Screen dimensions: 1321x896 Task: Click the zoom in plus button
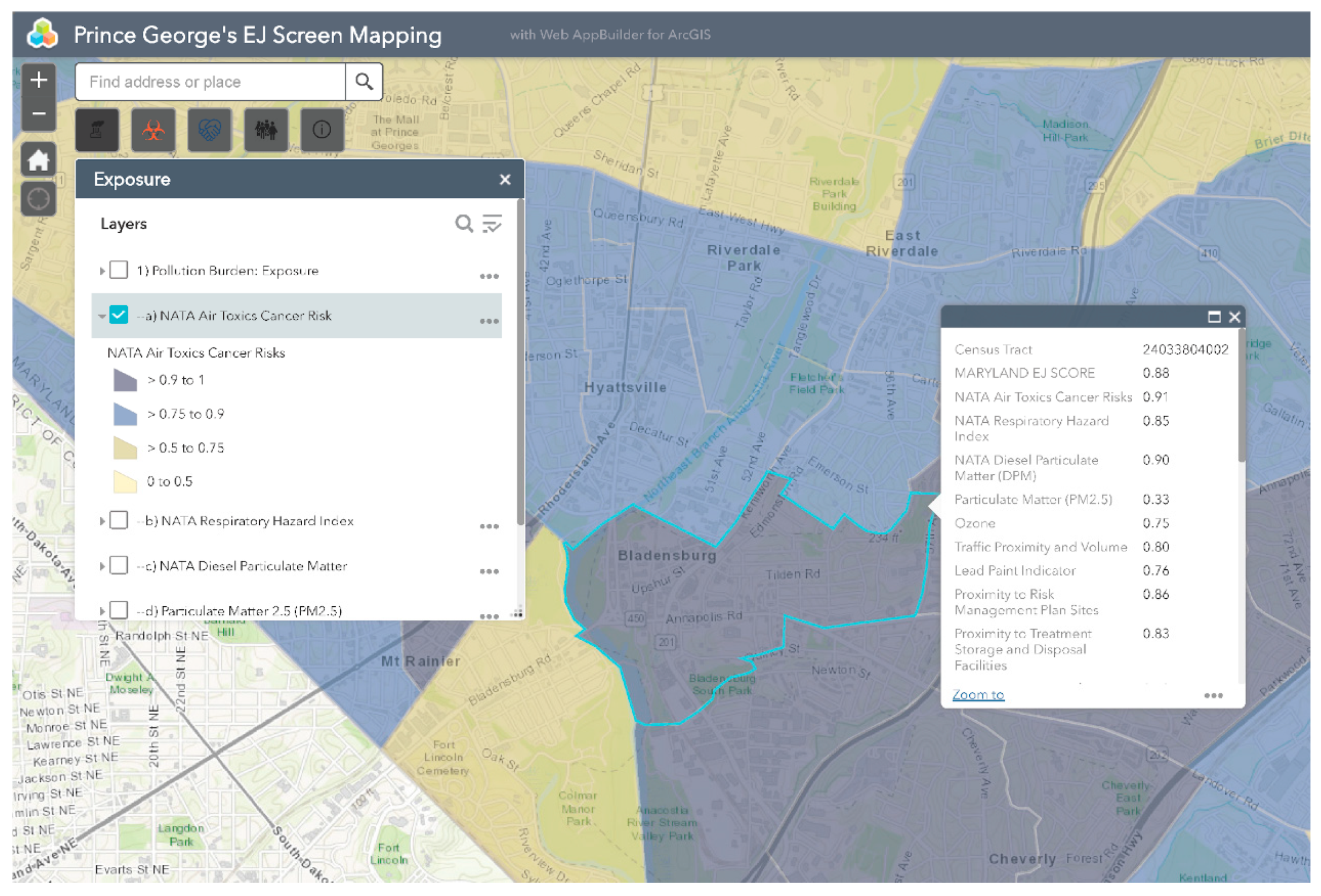(39, 80)
